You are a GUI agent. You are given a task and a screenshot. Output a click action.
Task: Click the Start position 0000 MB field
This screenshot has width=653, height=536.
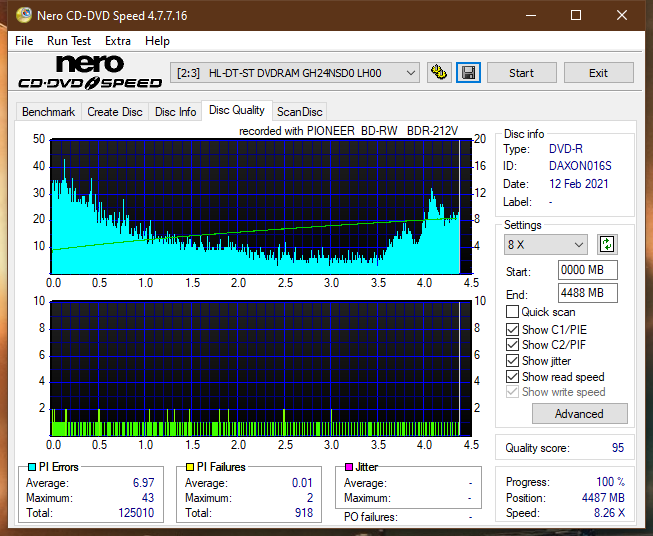click(x=587, y=270)
